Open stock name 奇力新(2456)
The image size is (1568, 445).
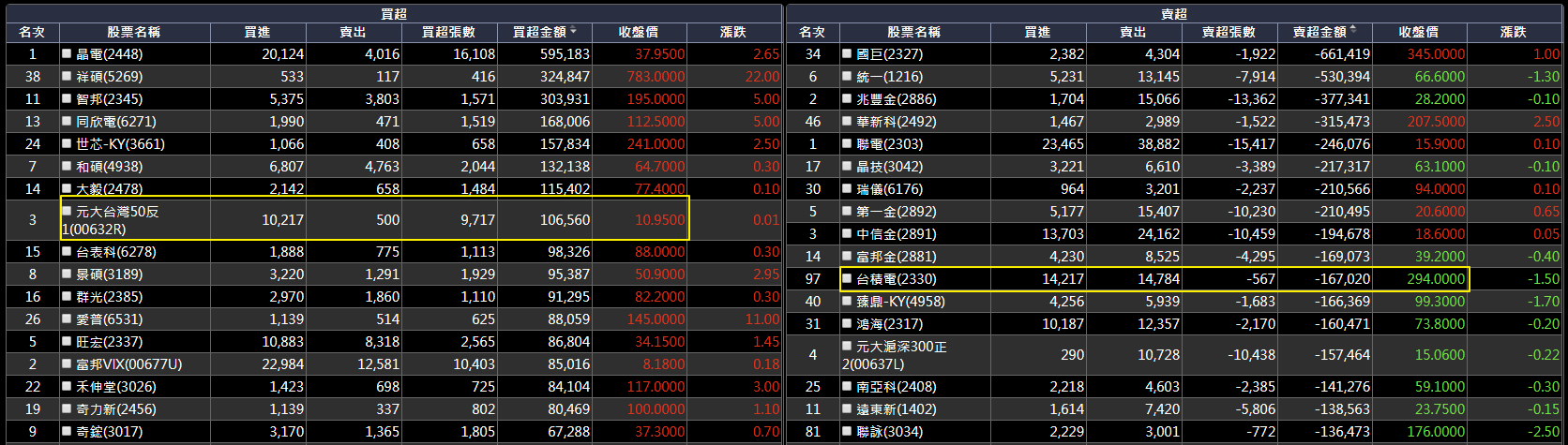116,409
